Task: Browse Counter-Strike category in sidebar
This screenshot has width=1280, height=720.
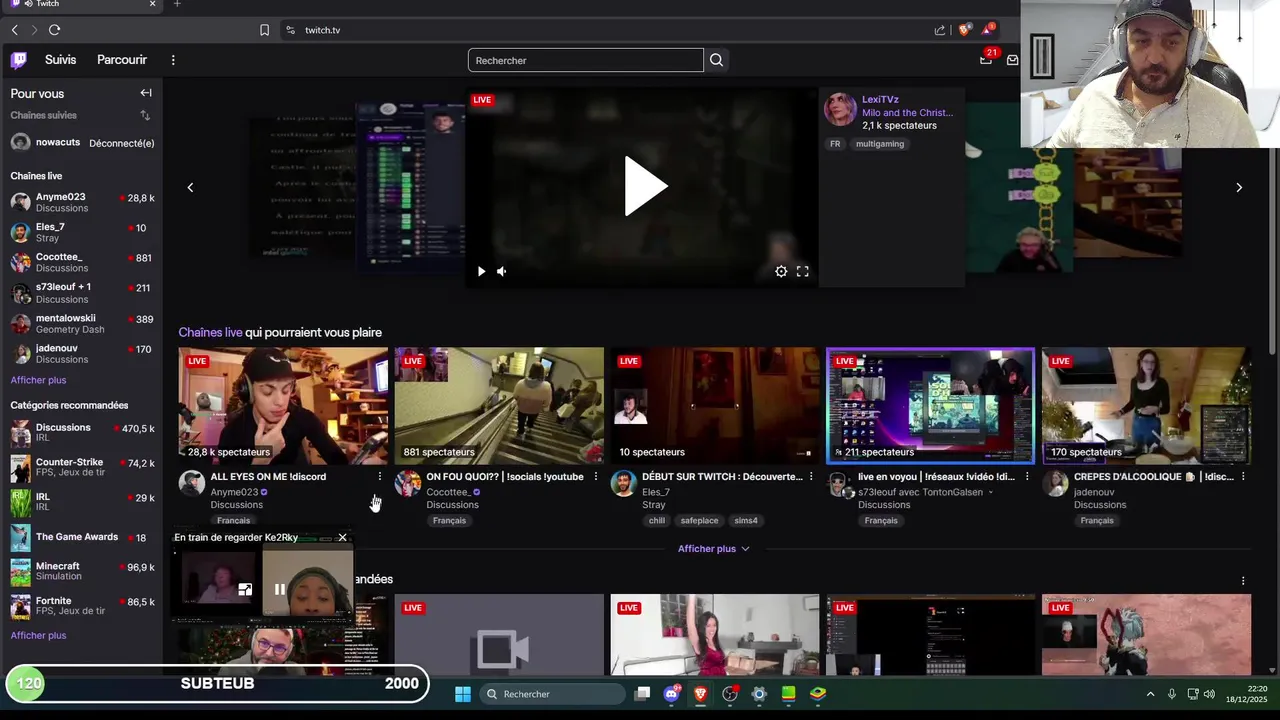Action: 82,467
